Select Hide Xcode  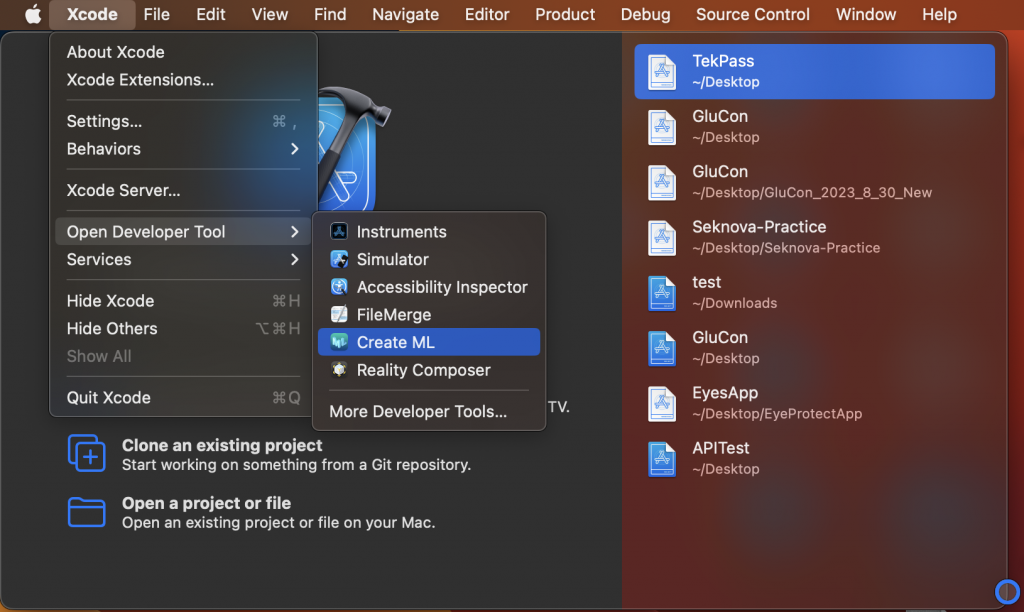click(x=183, y=300)
